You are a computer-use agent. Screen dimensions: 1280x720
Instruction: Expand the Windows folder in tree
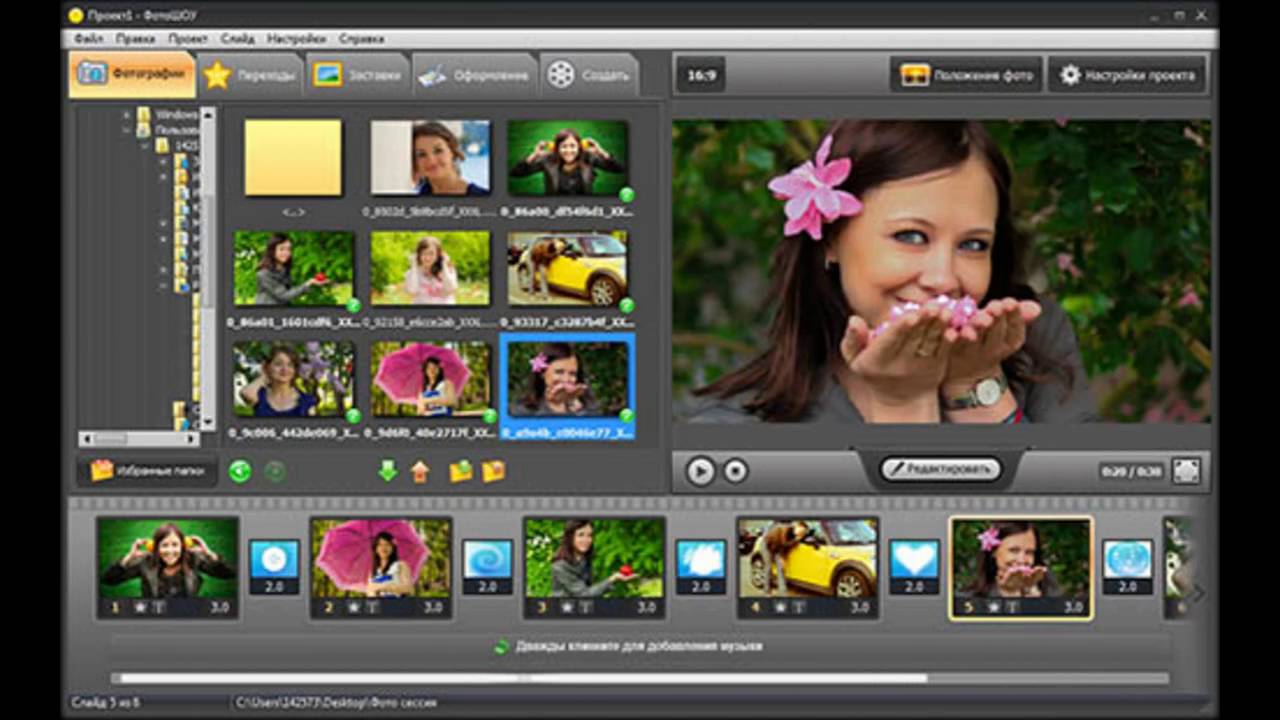point(127,115)
